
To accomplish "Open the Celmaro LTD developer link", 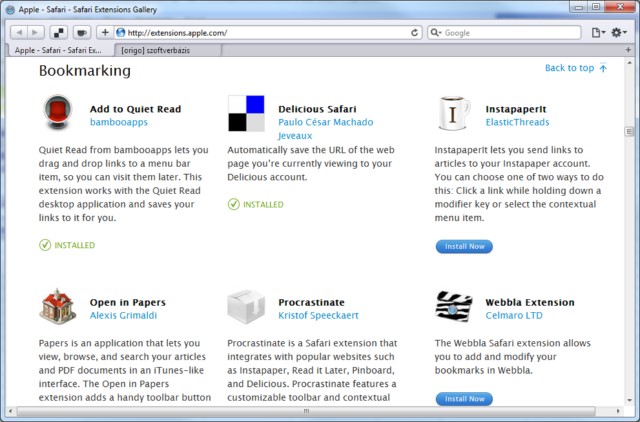I will click(x=514, y=315).
